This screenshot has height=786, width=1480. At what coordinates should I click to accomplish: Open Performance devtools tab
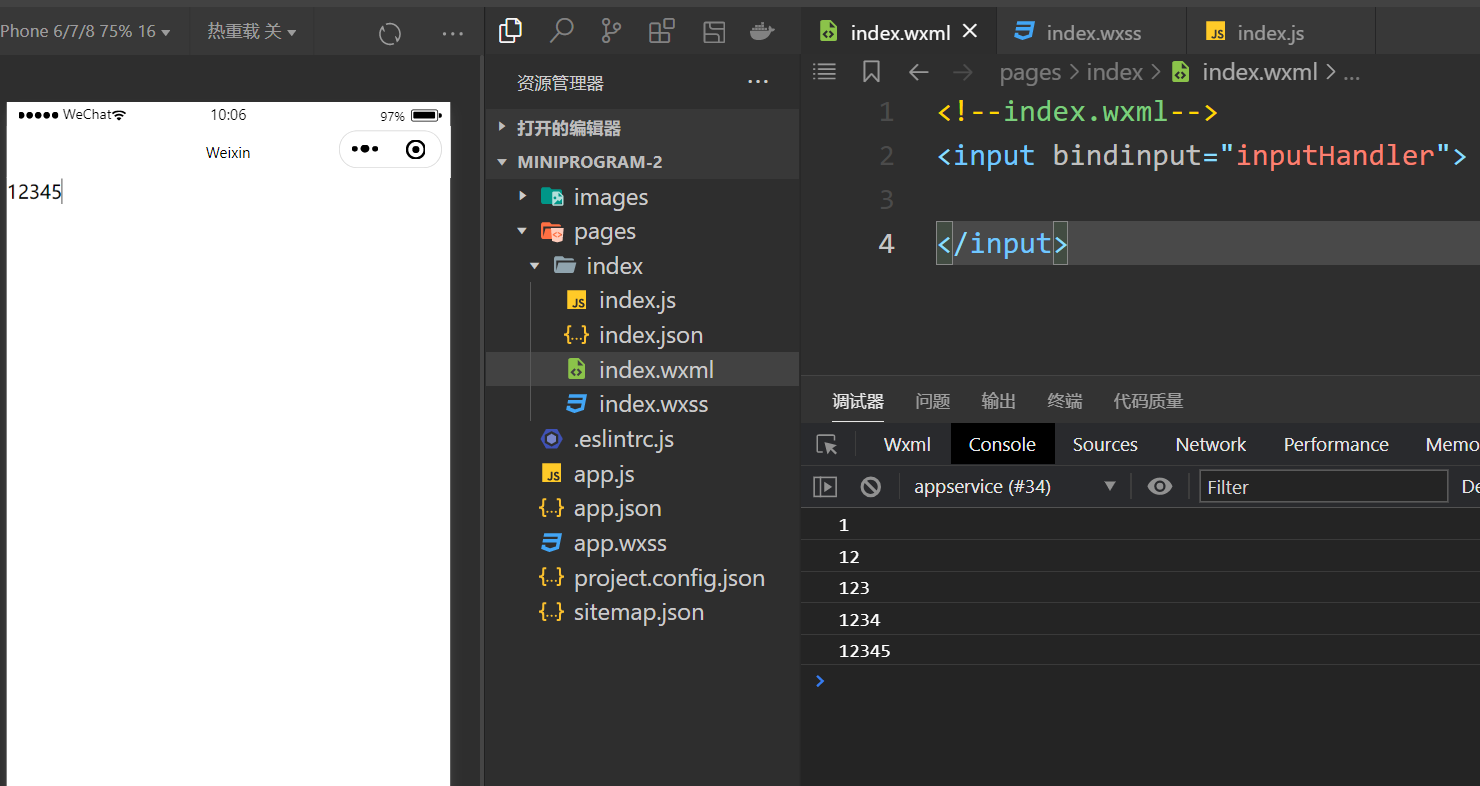[1336, 445]
